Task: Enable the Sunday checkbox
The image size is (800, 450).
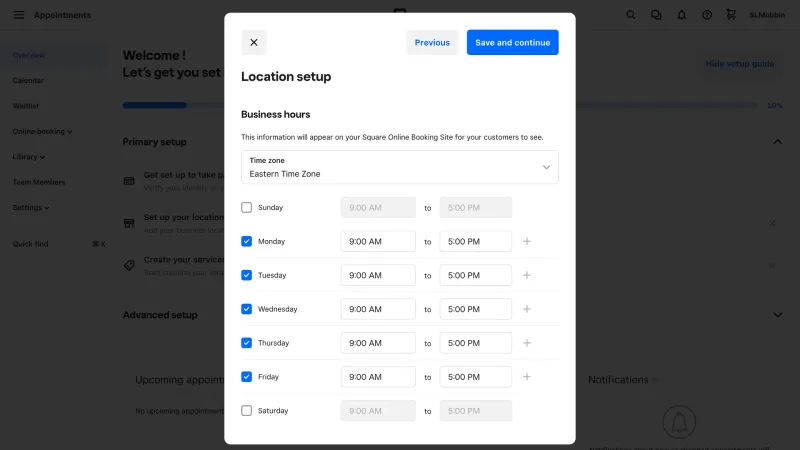Action: pos(246,208)
